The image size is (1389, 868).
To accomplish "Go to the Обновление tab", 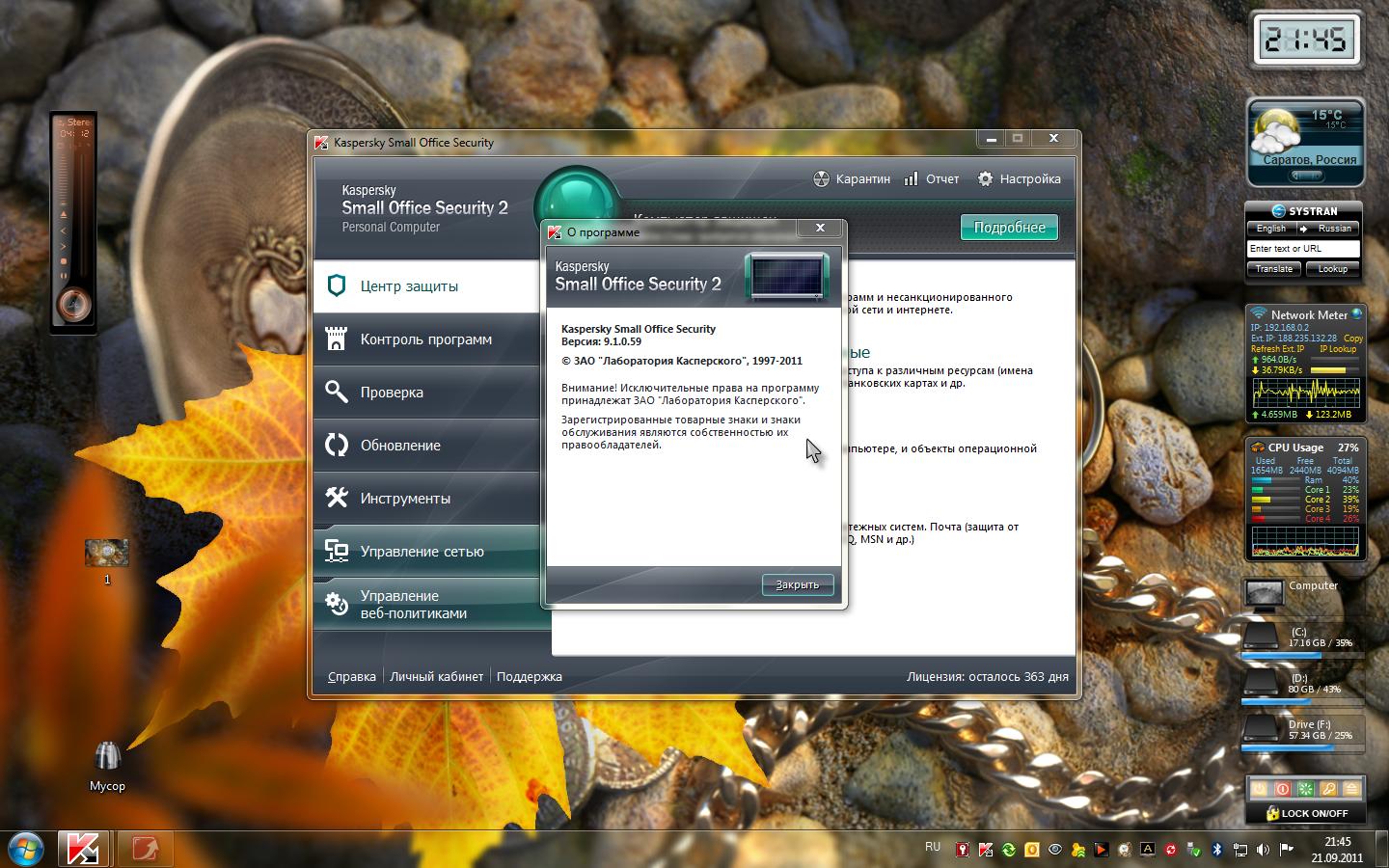I will click(426, 446).
